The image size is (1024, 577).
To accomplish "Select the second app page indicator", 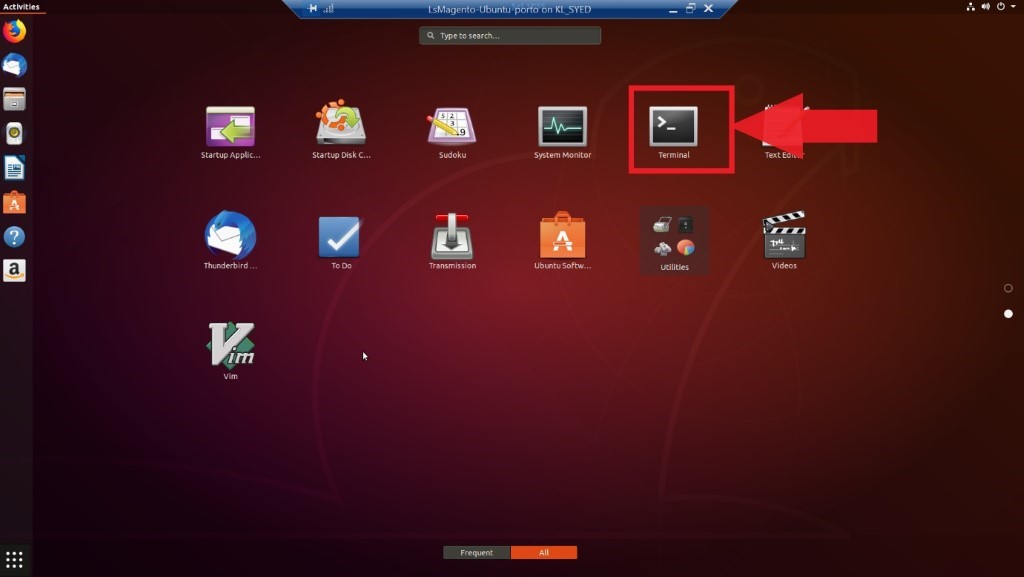I will coord(1008,314).
